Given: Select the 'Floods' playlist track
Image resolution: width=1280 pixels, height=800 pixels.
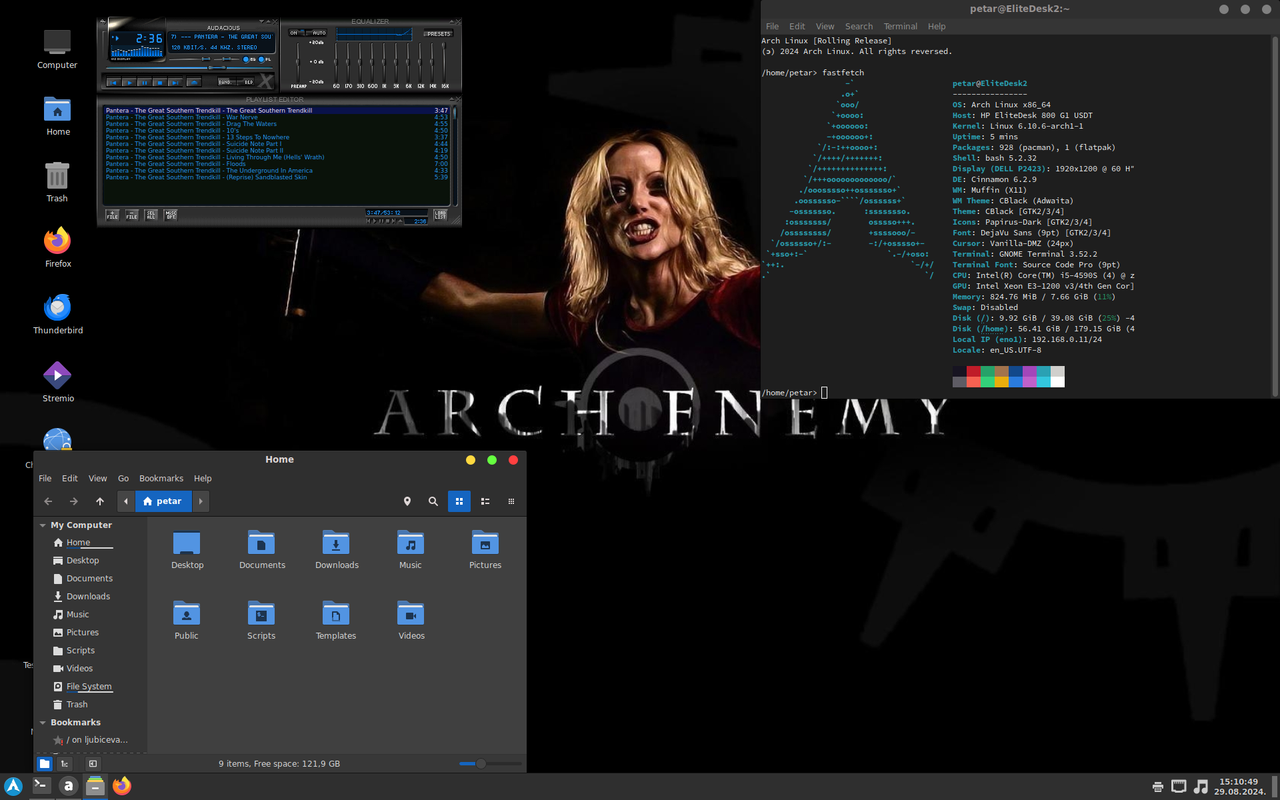Looking at the screenshot, I should click(x=278, y=164).
